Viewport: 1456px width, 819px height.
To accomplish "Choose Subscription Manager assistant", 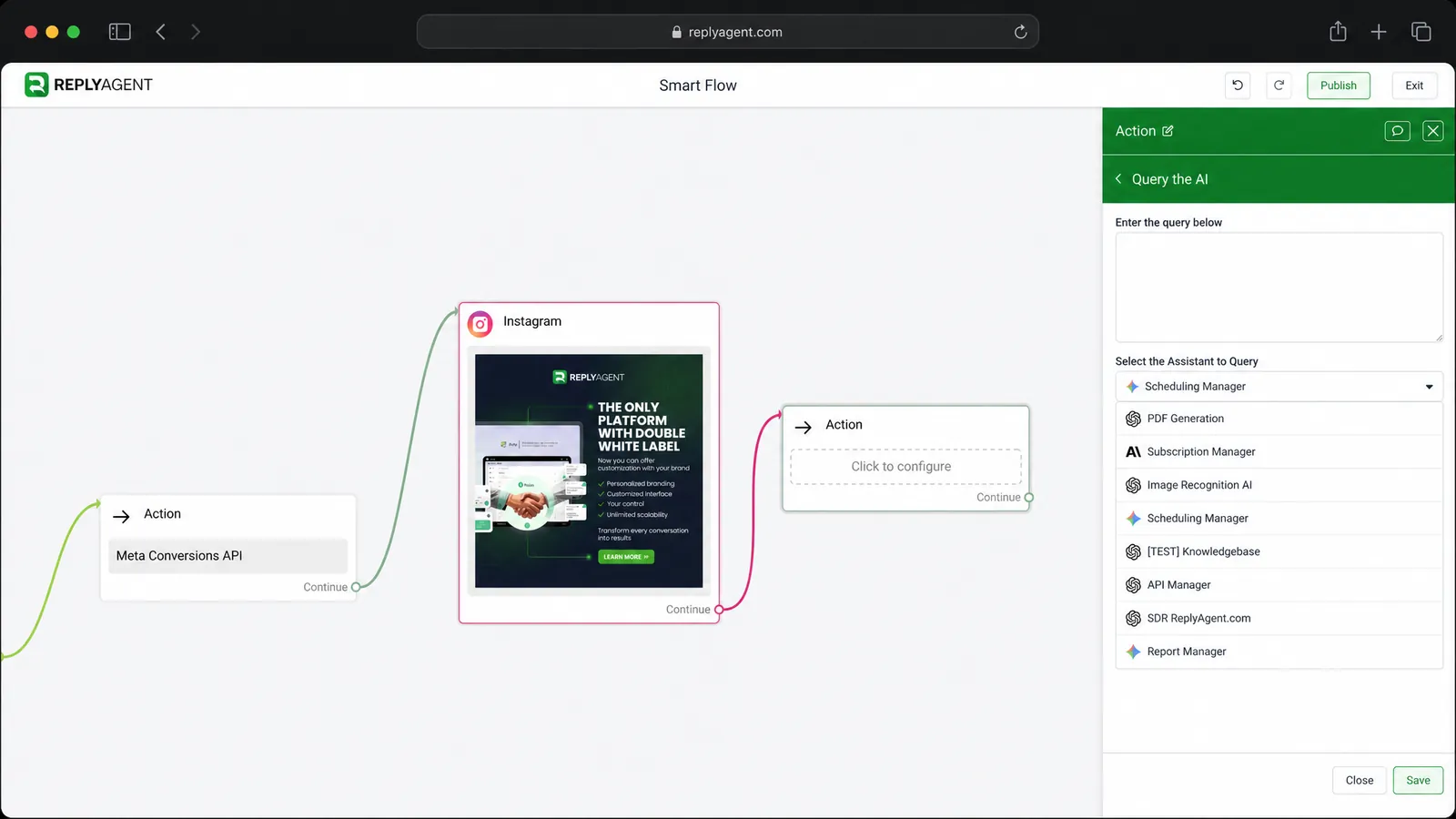I will click(x=1279, y=452).
